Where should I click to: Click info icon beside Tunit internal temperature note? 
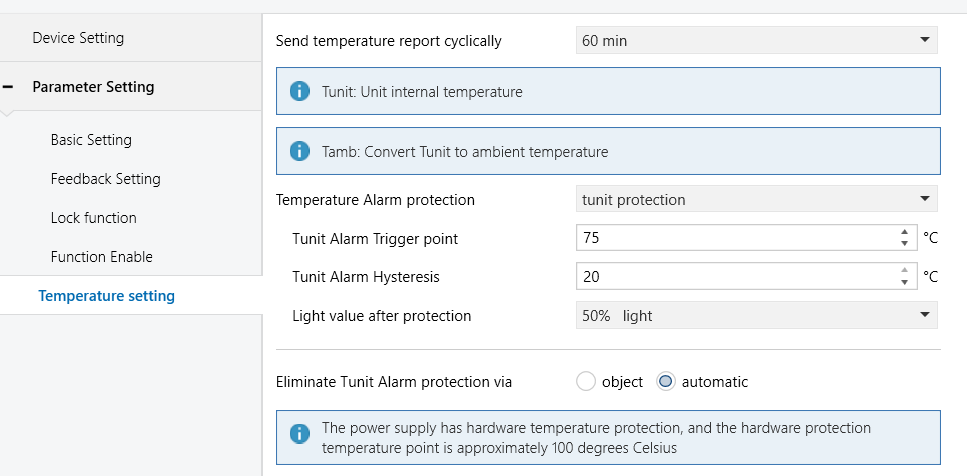299,92
